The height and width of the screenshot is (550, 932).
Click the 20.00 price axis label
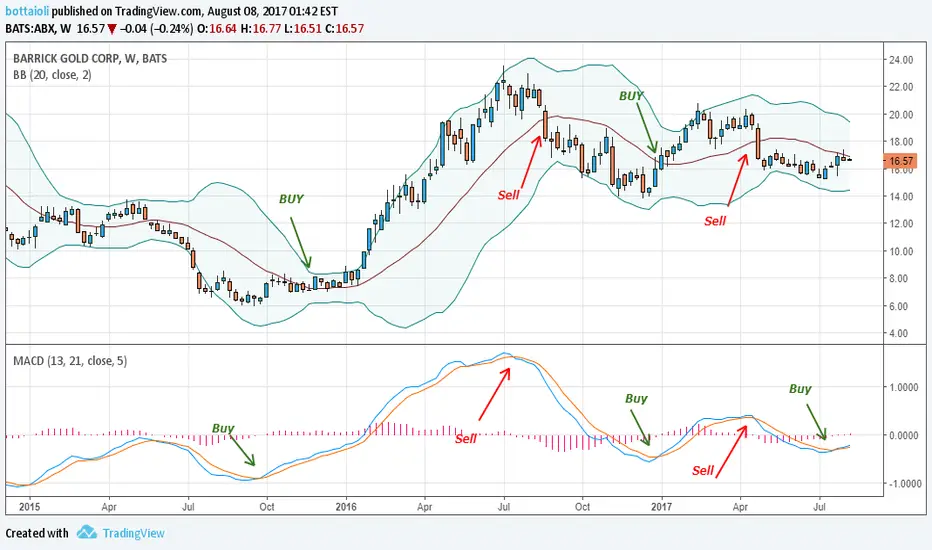901,115
